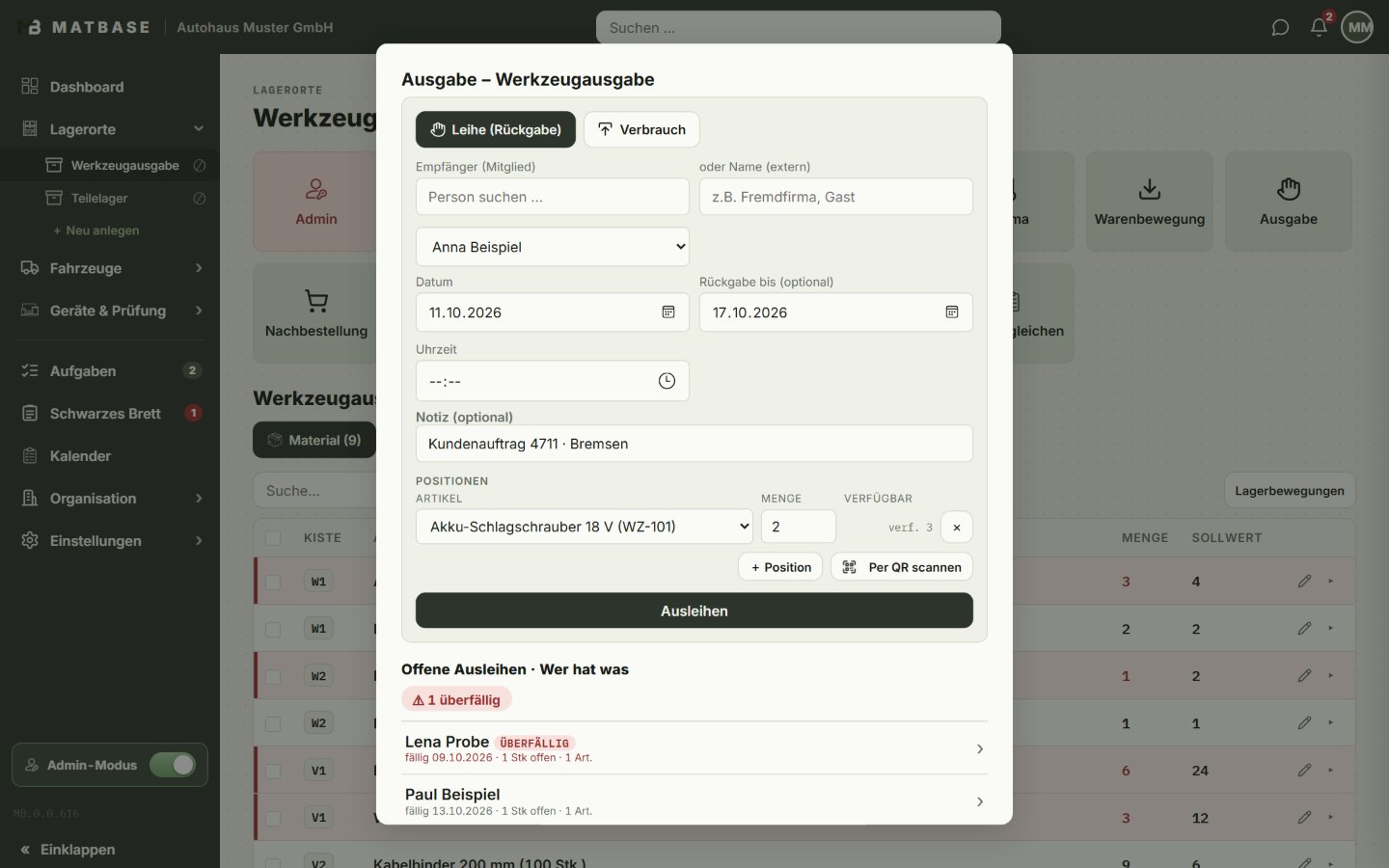Open the Artikel dropdown for Akku-Schlagschrauber
1389x868 pixels.
pyautogui.click(x=585, y=527)
